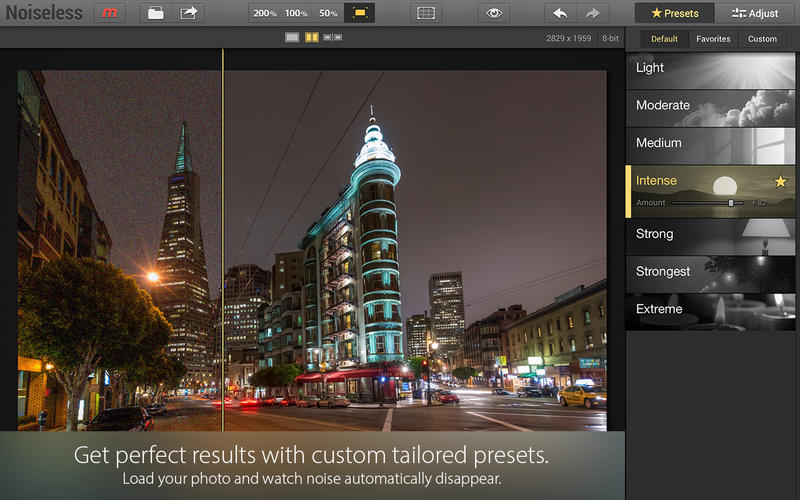Viewport: 800px width, 500px height.
Task: Click the undo arrow
Action: (x=560, y=13)
